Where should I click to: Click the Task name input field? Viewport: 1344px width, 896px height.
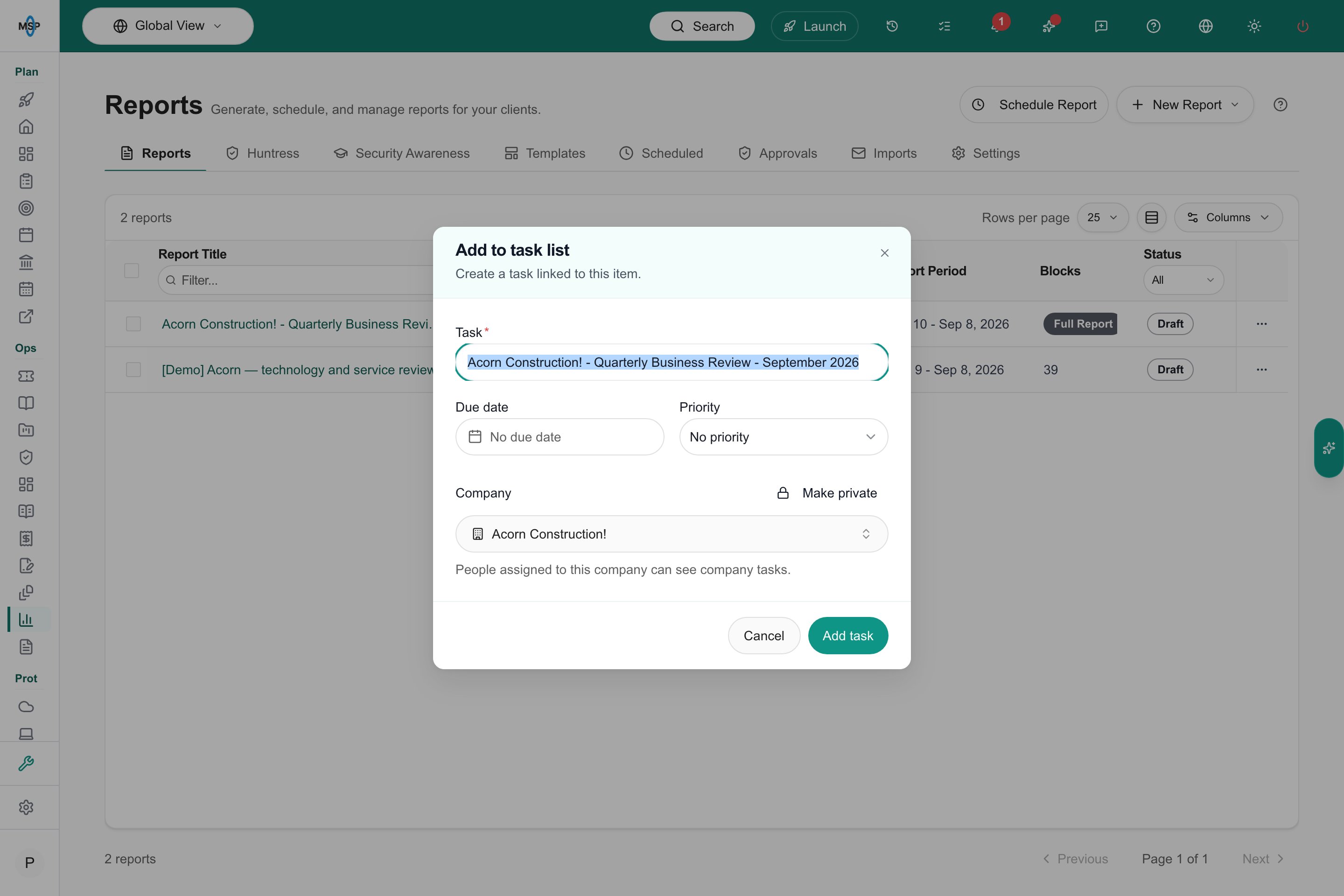point(672,362)
